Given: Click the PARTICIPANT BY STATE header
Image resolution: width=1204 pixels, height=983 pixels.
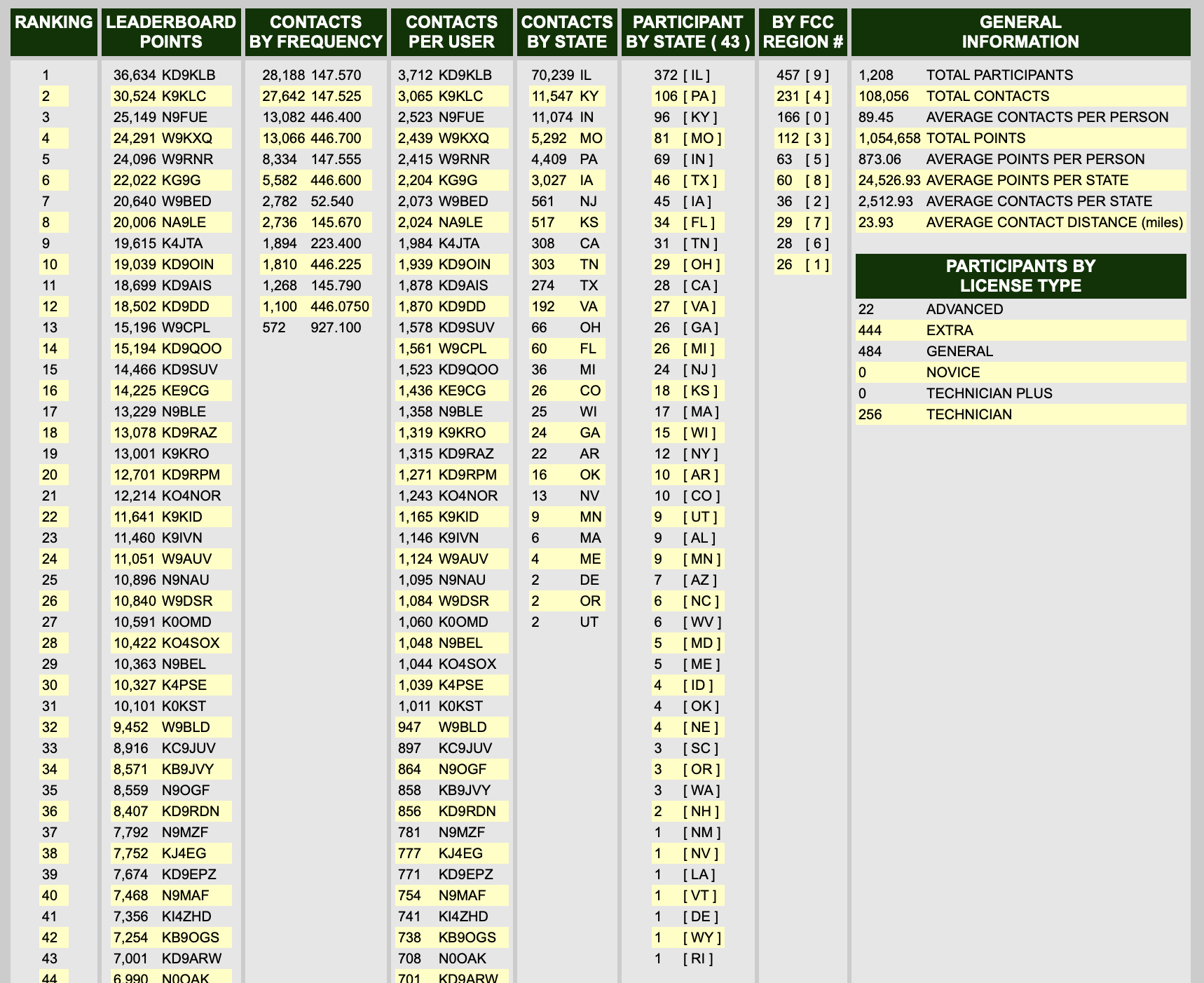Looking at the screenshot, I should tap(687, 32).
